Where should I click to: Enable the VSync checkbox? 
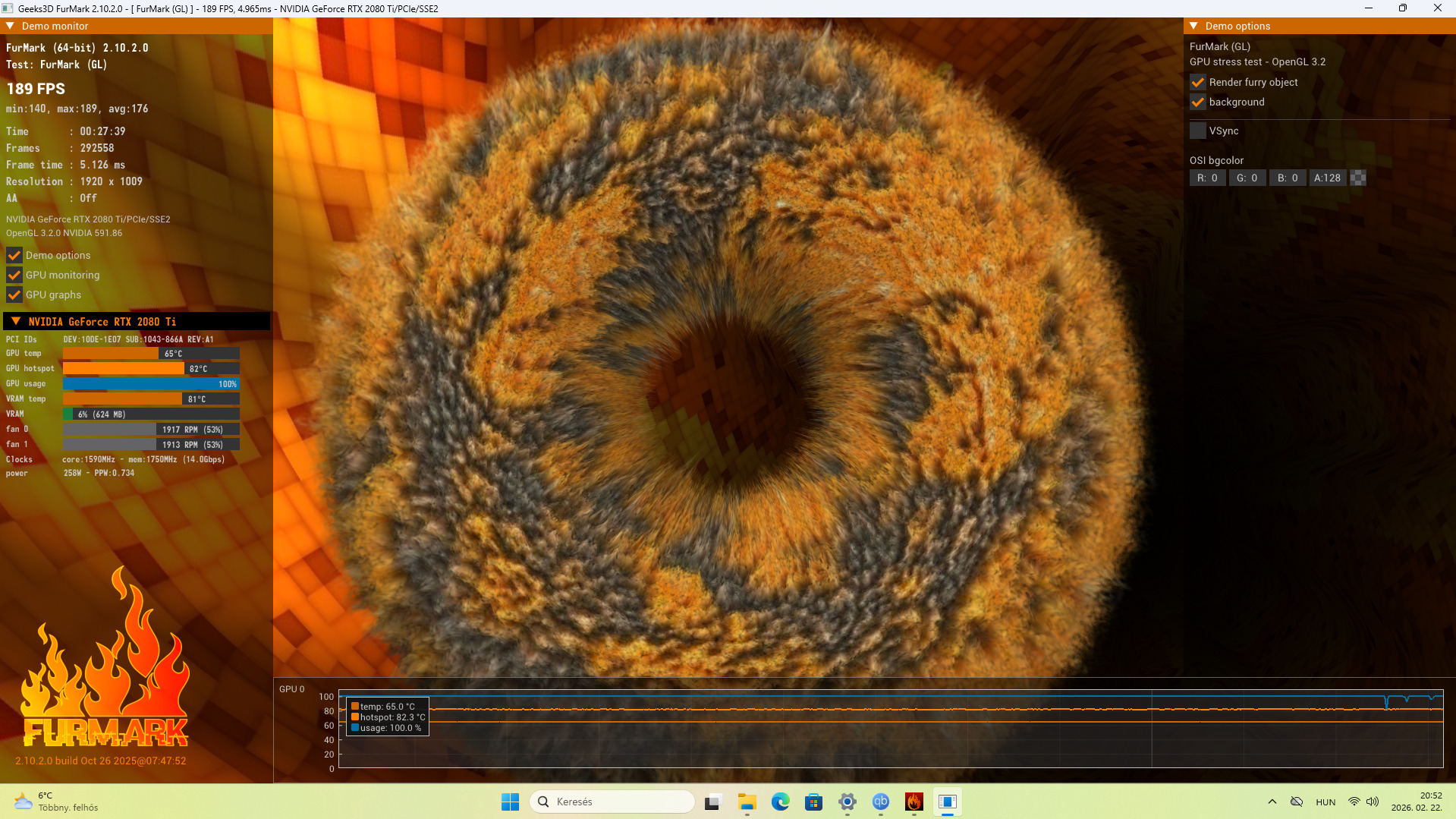[x=1198, y=131]
